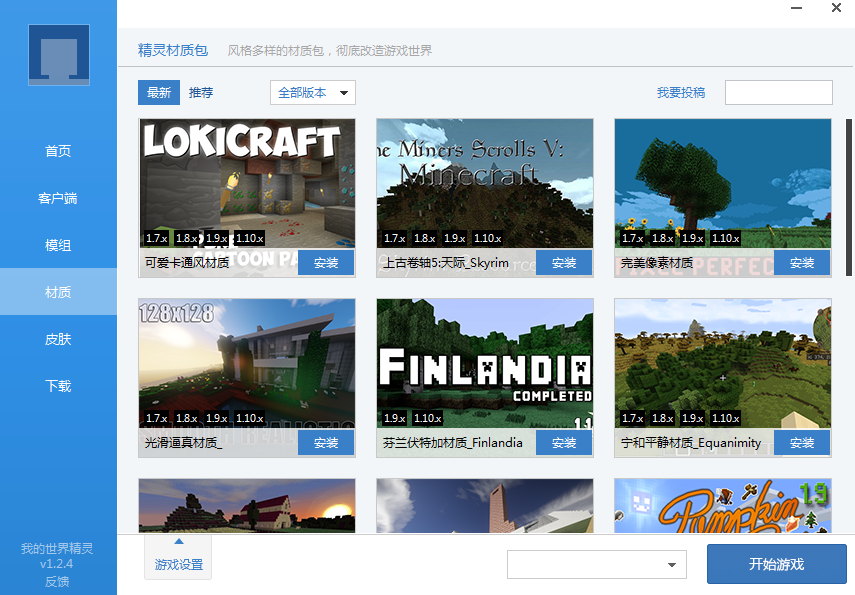Click the 1.9.x tag on Finlandia pack
This screenshot has height=595, width=855.
tap(395, 418)
